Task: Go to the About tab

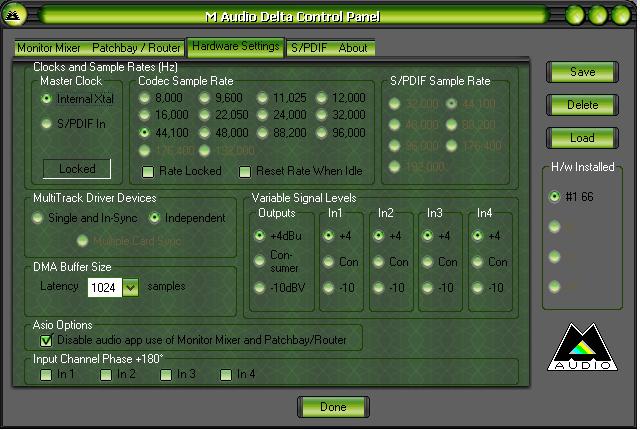Action: tap(353, 48)
